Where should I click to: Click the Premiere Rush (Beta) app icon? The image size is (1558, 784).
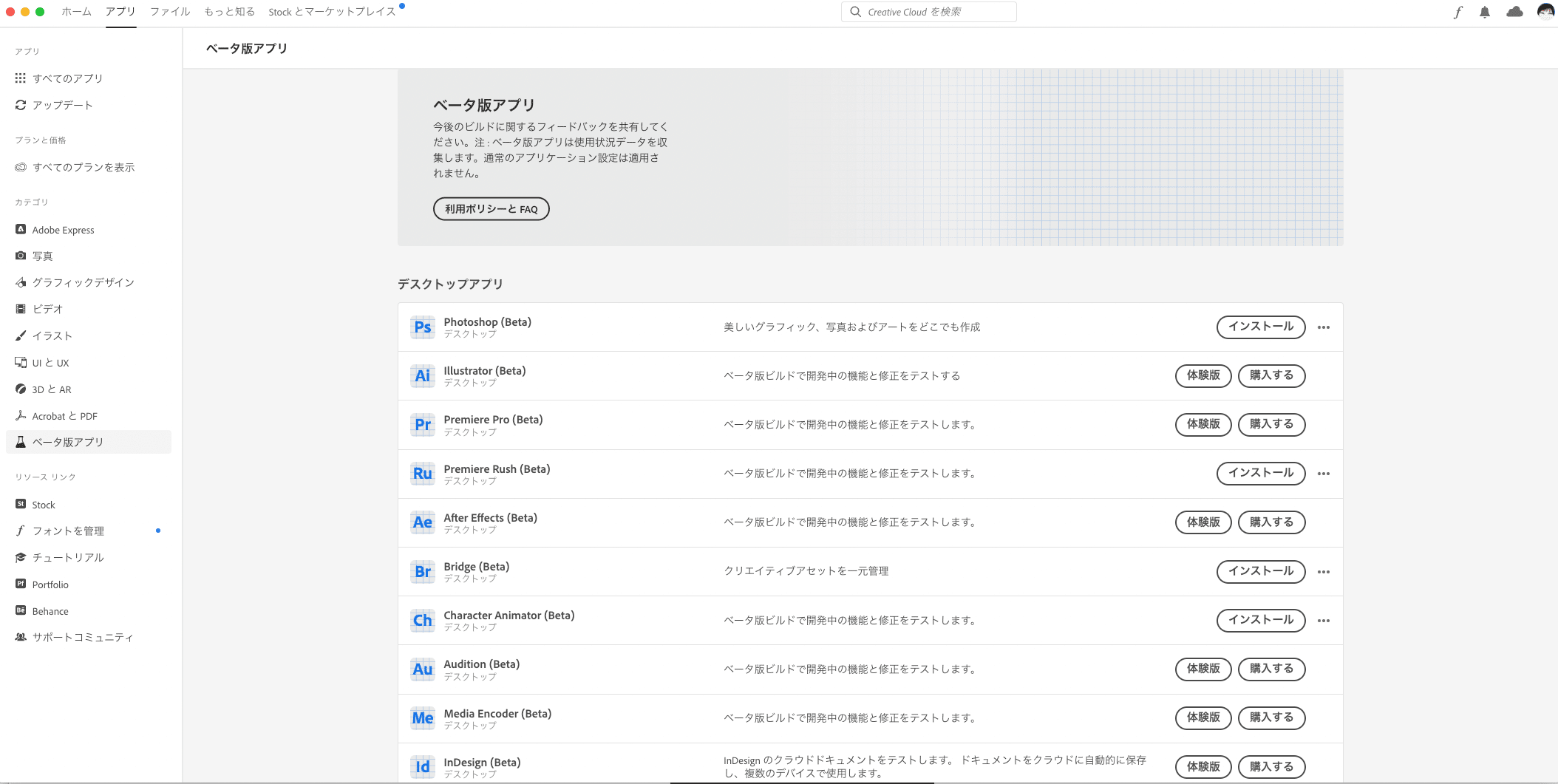[423, 473]
